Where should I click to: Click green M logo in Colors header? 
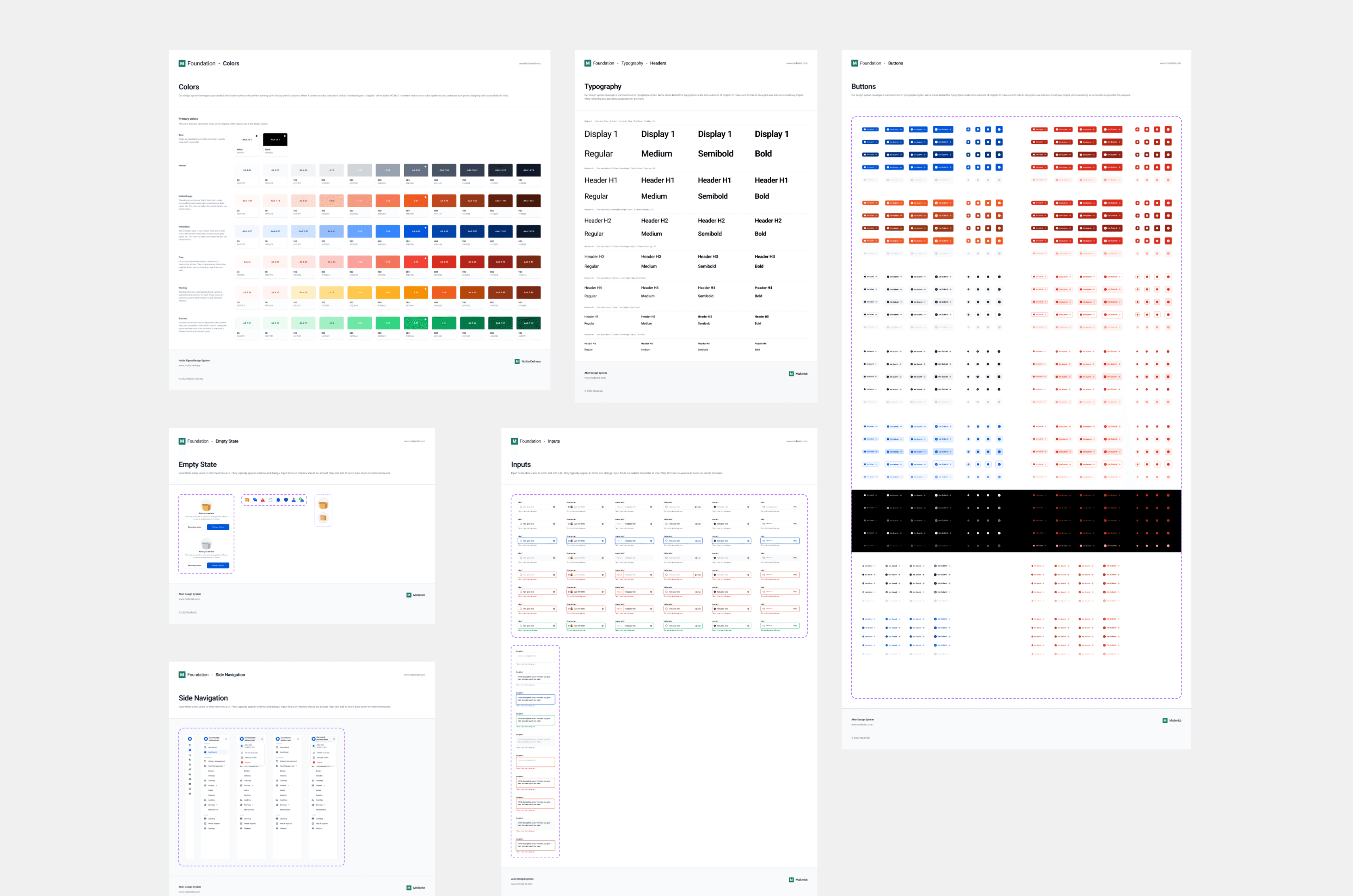click(x=182, y=63)
